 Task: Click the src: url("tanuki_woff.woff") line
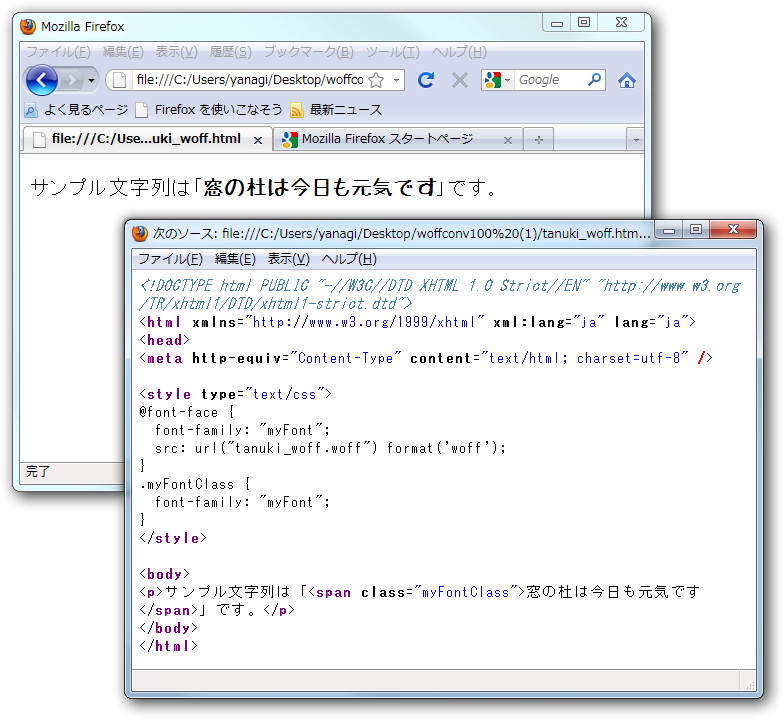[330, 448]
